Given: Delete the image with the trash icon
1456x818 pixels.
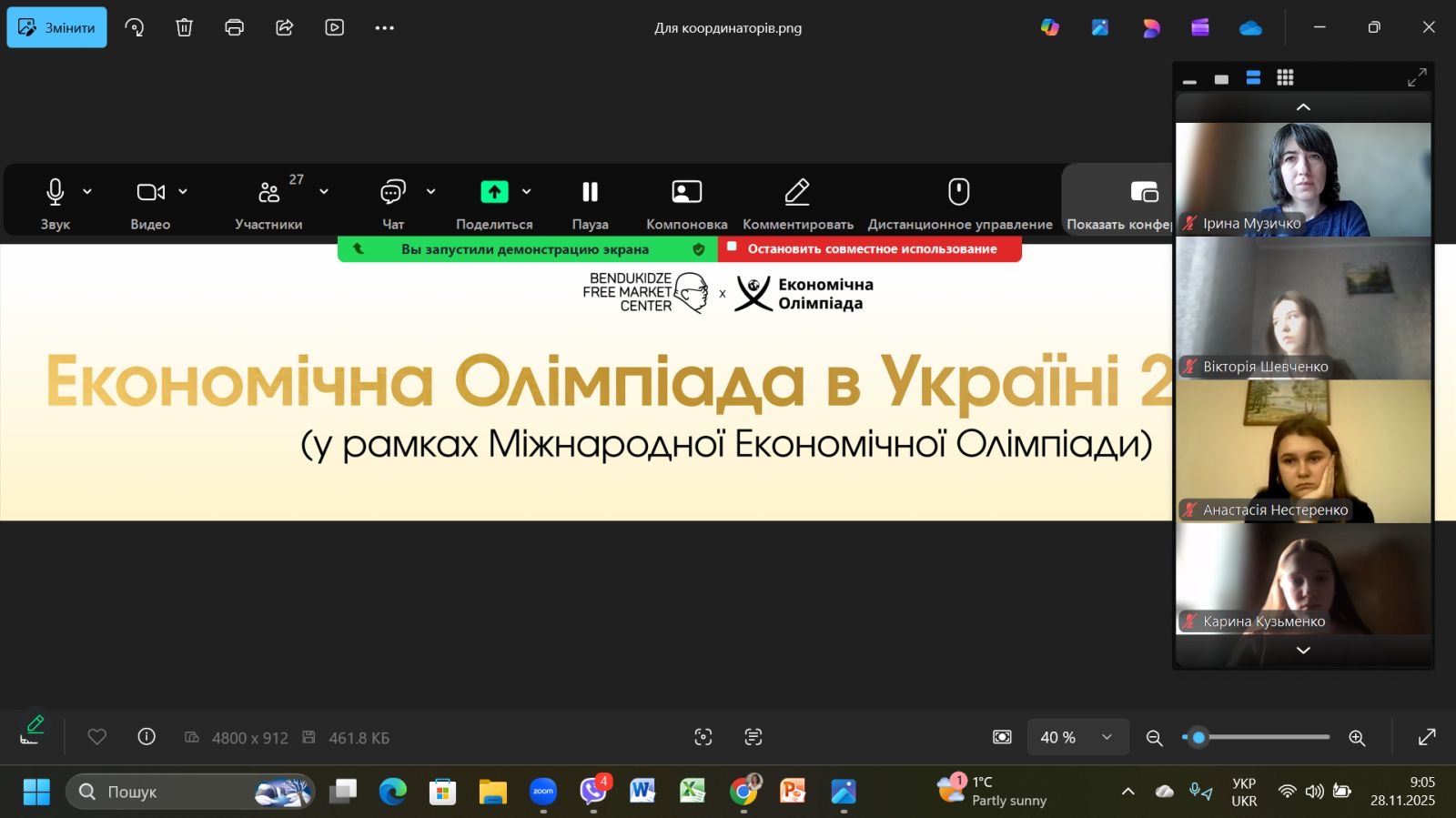Looking at the screenshot, I should click(184, 27).
